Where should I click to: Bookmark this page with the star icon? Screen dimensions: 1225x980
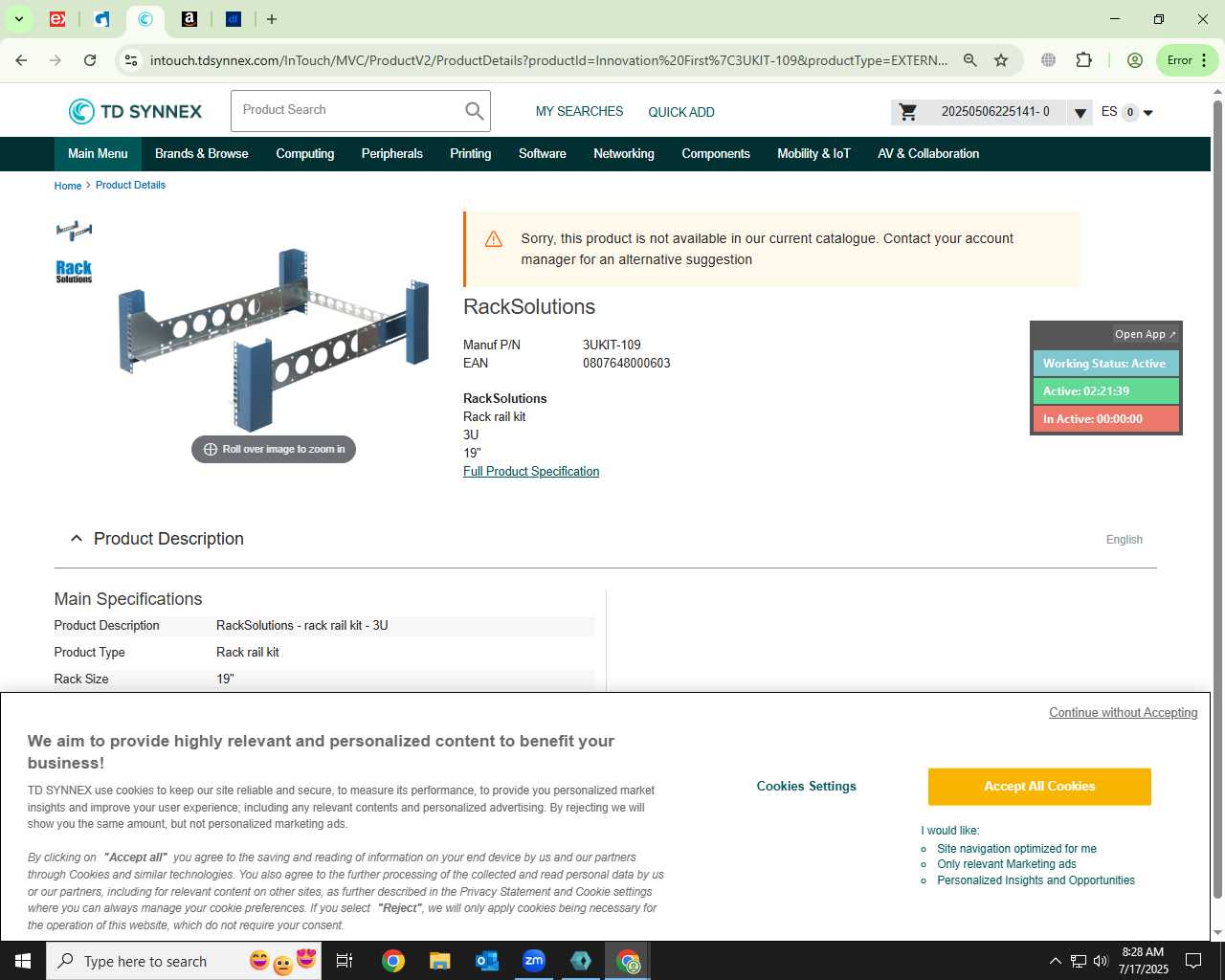pyautogui.click(x=1001, y=60)
